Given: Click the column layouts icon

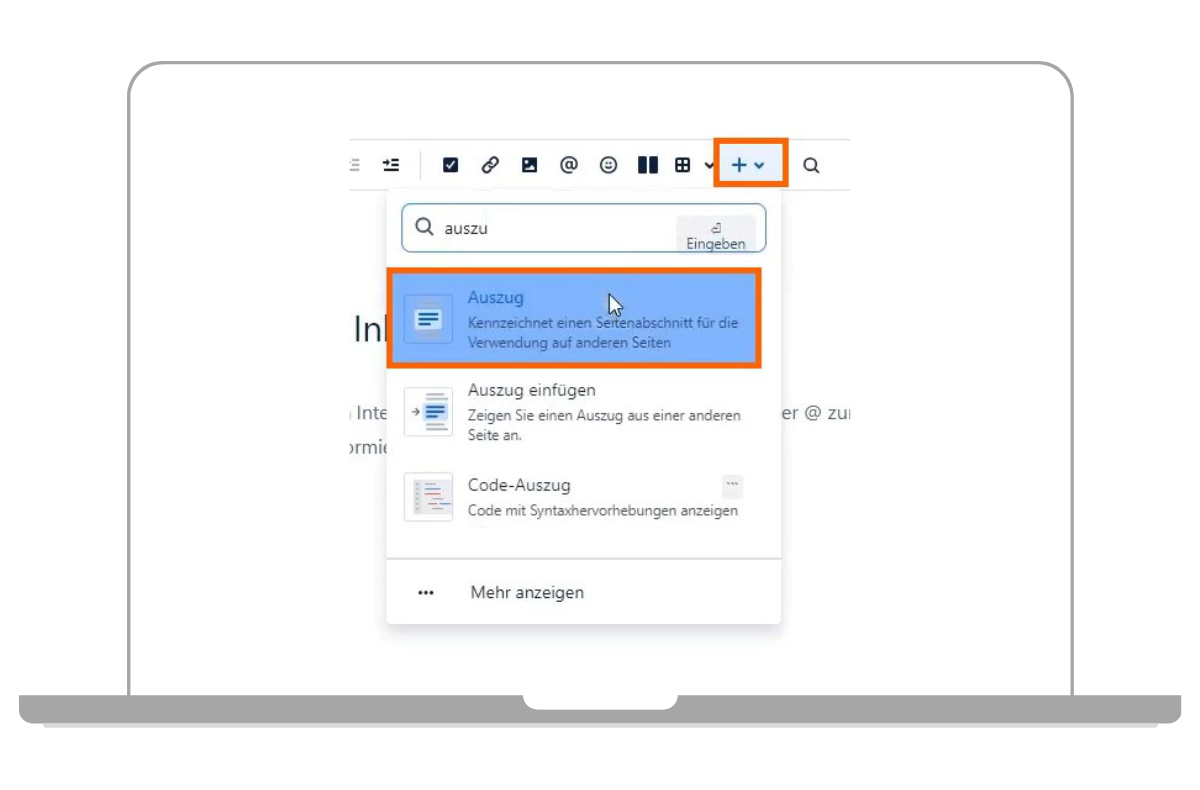Looking at the screenshot, I should click(x=648, y=165).
